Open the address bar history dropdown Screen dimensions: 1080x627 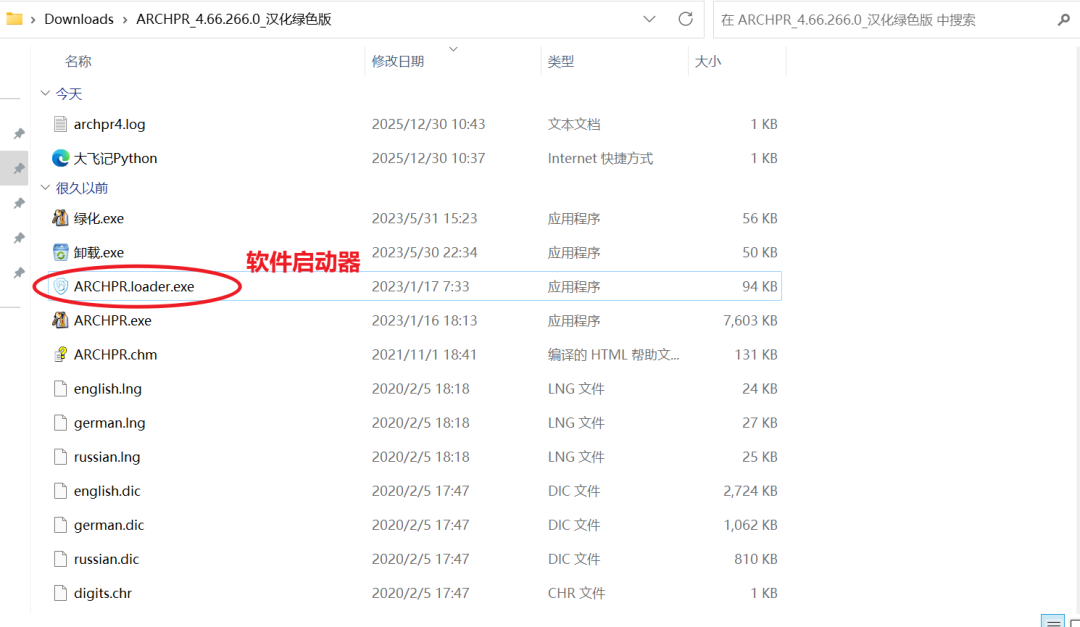pos(649,19)
